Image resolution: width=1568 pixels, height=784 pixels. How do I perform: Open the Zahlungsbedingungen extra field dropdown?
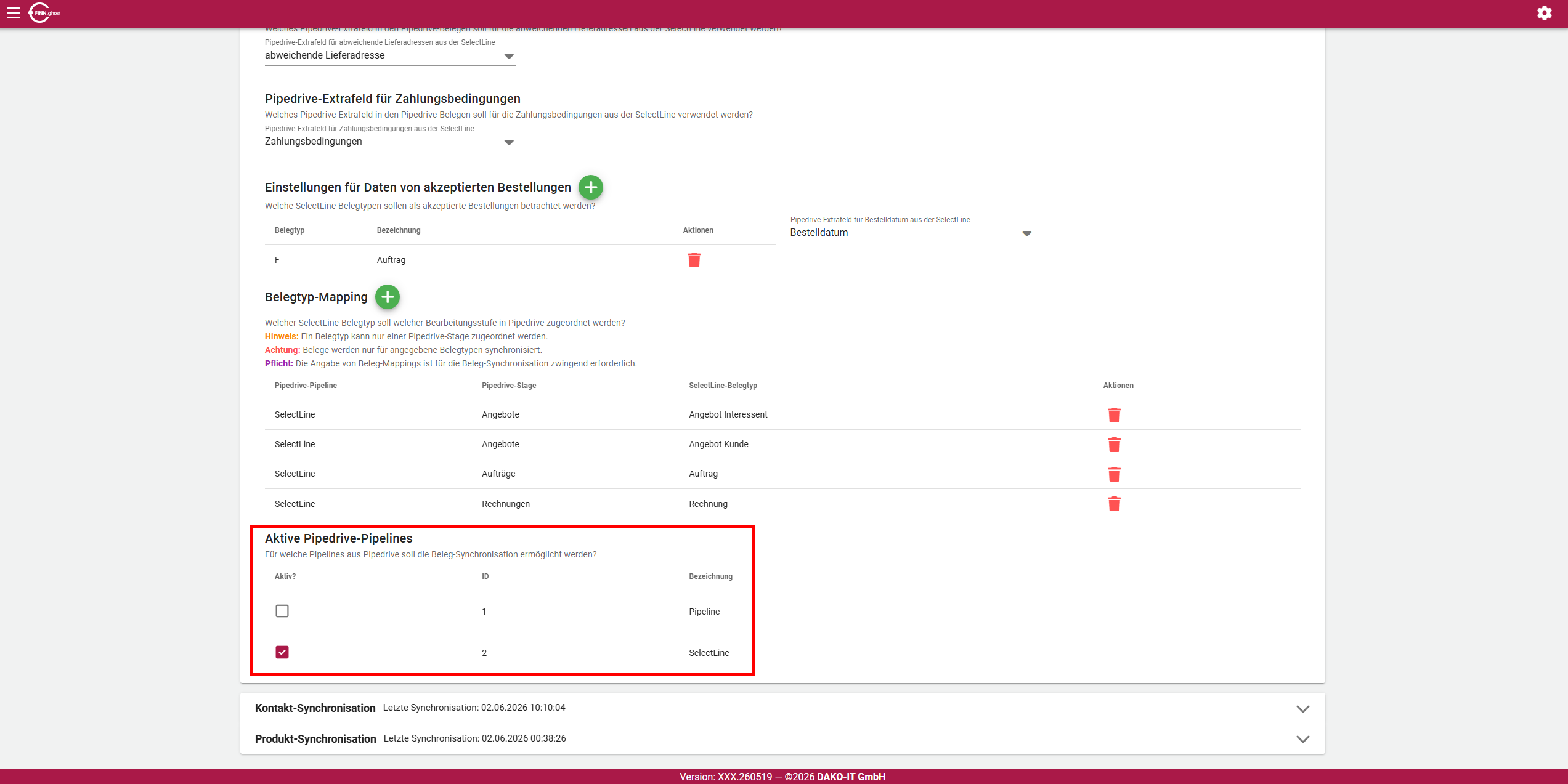pos(390,142)
